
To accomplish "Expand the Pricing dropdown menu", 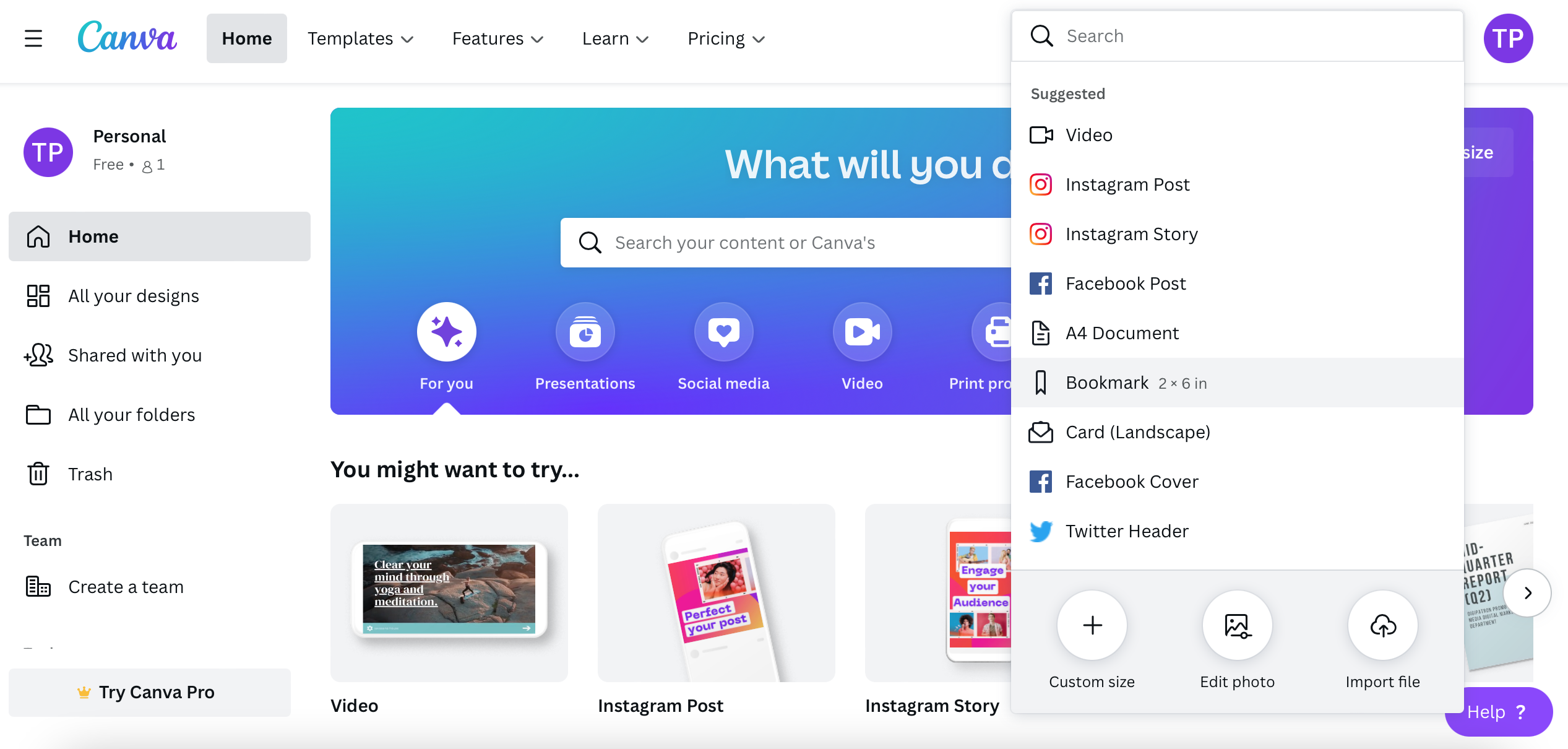I will point(727,38).
